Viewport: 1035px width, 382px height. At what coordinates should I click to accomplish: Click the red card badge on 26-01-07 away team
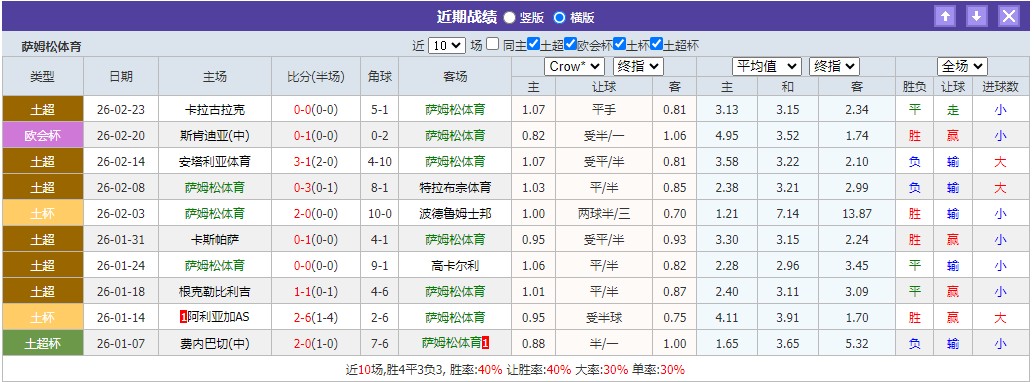(x=485, y=343)
